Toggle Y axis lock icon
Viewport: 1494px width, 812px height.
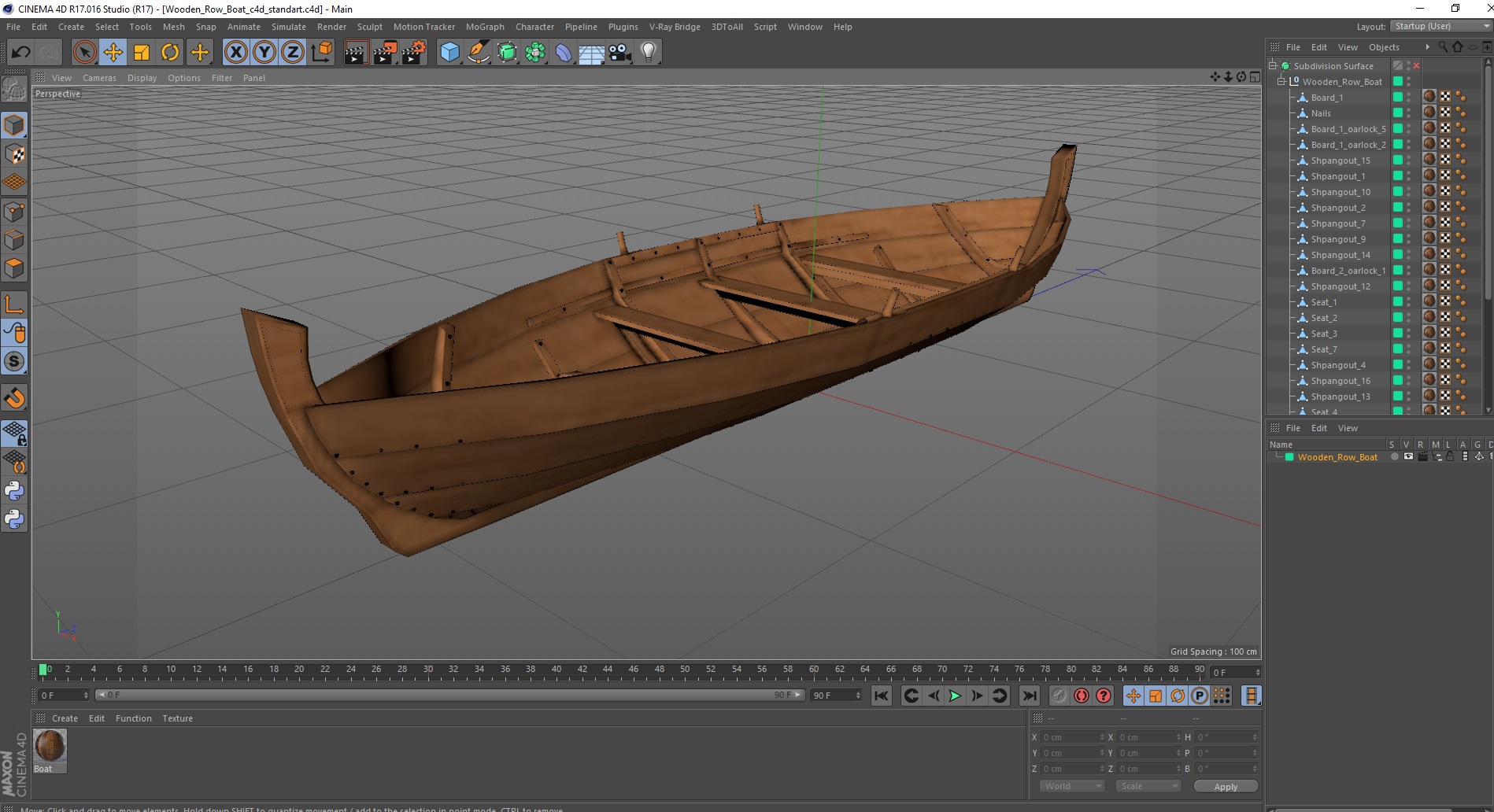click(264, 53)
